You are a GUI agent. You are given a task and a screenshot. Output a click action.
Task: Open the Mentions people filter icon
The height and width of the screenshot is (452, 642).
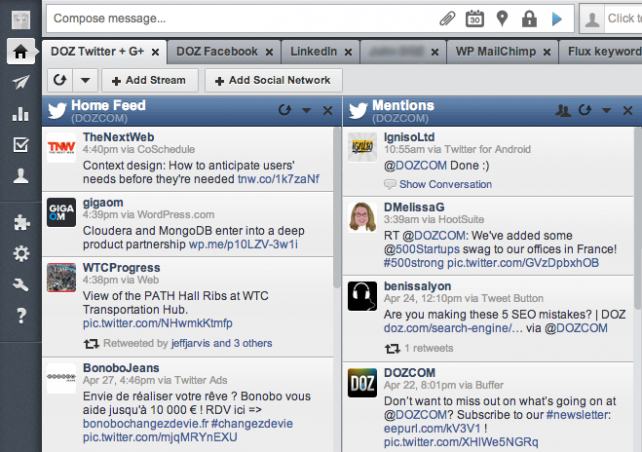point(563,111)
